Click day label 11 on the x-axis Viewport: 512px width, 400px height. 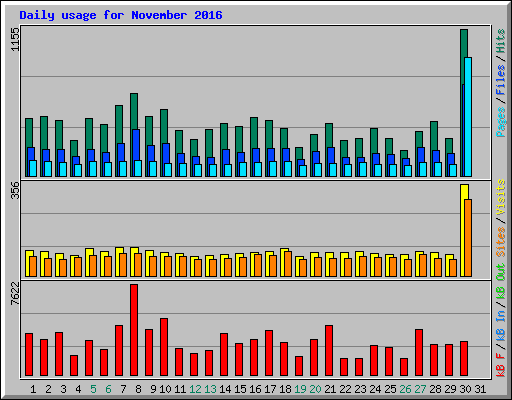[x=180, y=389]
